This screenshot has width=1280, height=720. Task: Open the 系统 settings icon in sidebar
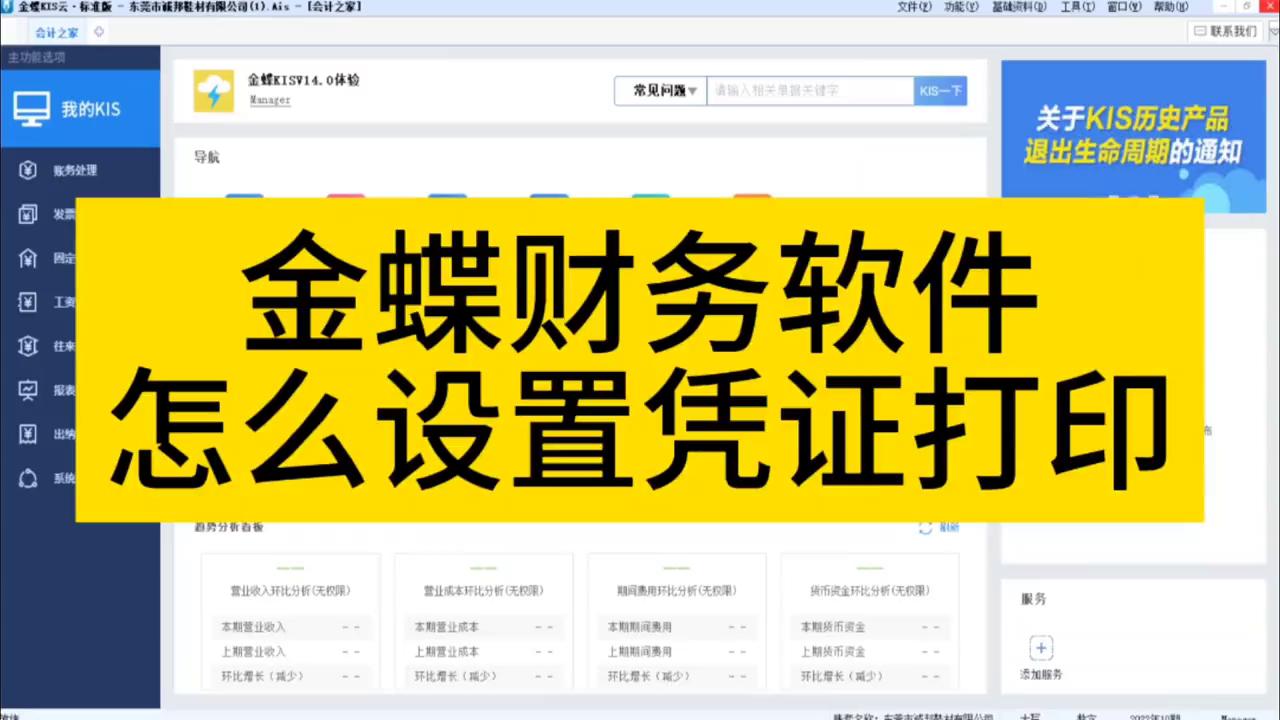click(27, 478)
